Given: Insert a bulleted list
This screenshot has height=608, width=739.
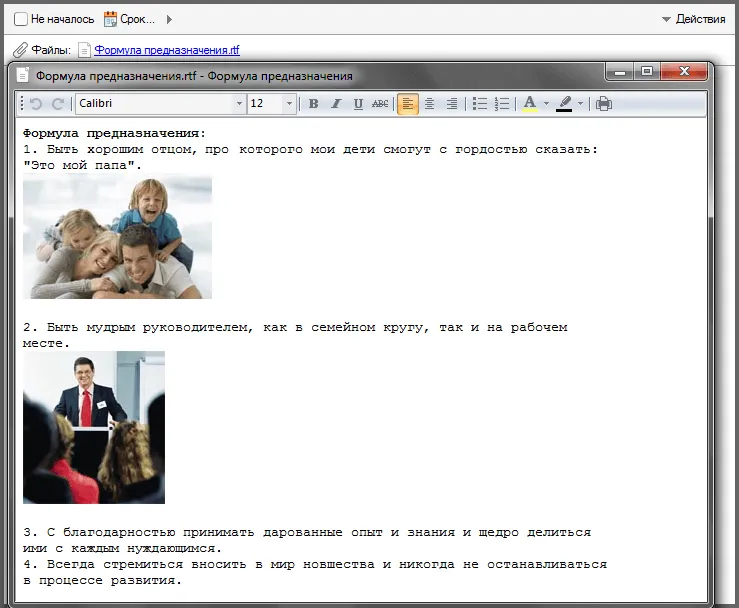Looking at the screenshot, I should (480, 104).
